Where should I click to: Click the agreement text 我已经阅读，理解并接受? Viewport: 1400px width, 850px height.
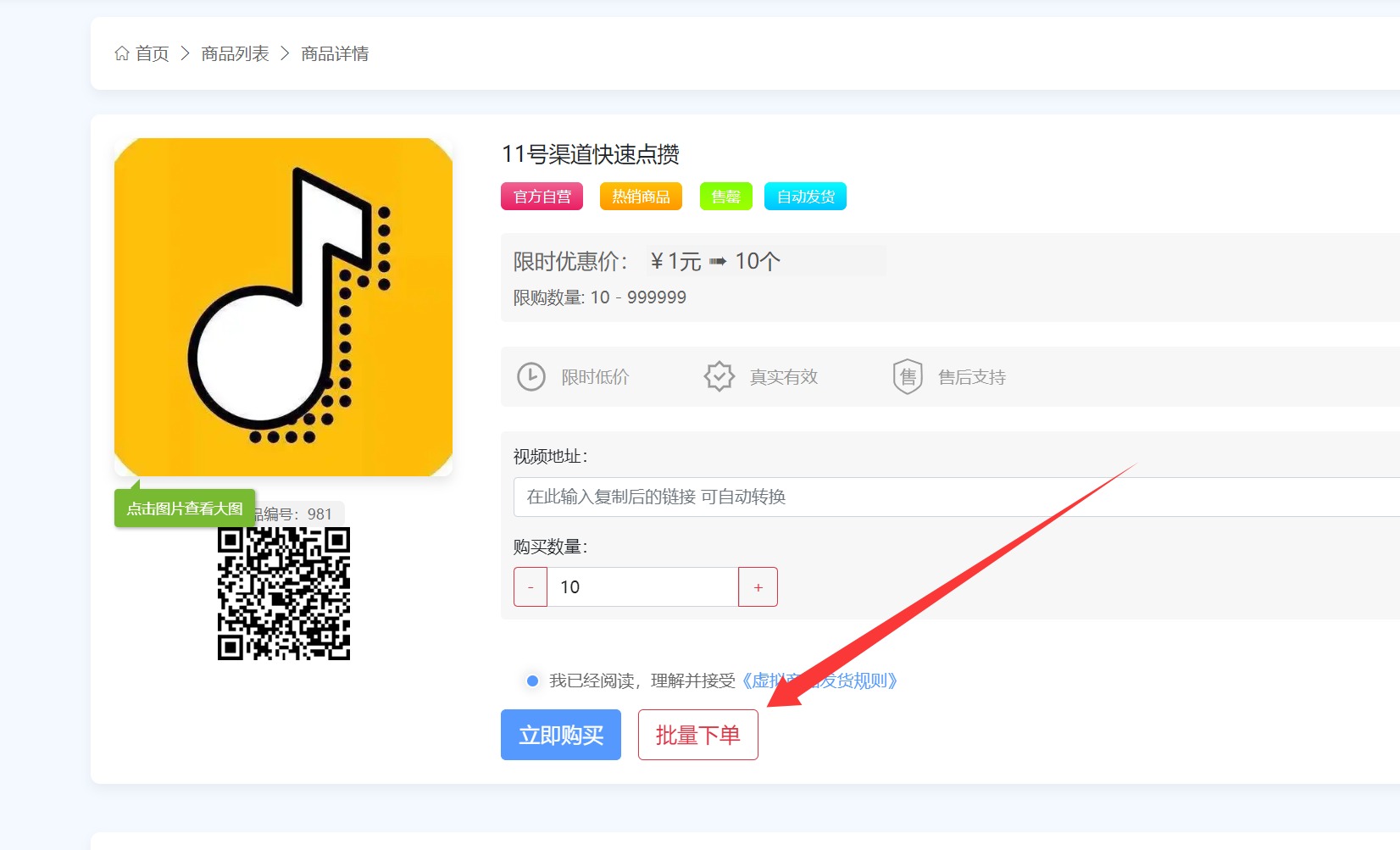pos(642,681)
